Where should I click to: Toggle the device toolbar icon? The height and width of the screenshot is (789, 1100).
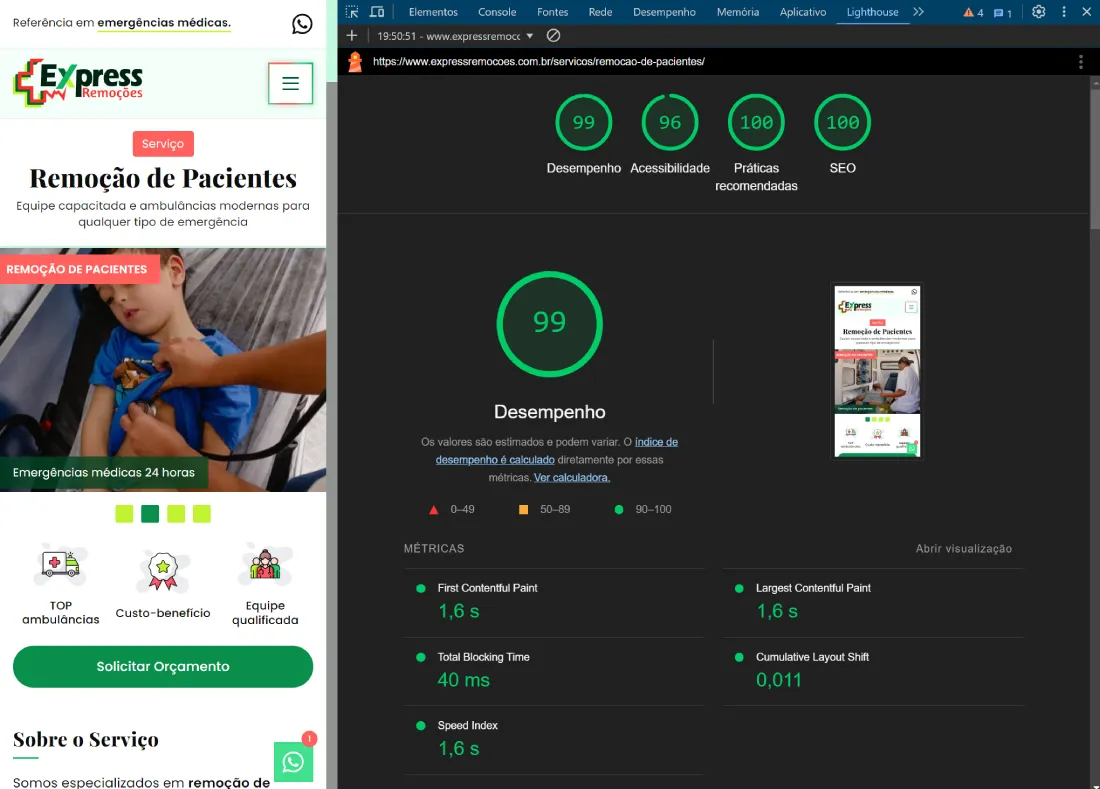click(377, 12)
